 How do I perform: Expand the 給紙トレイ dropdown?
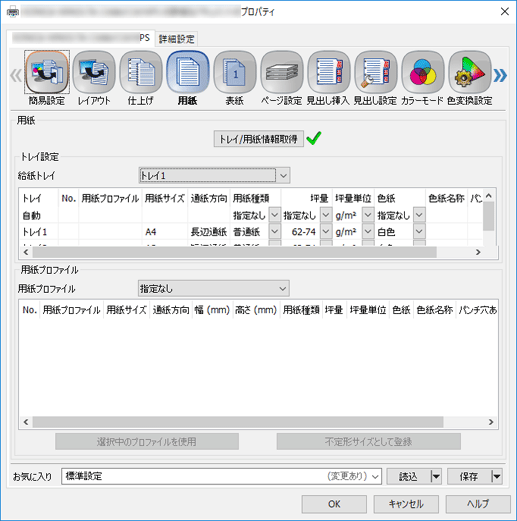coord(283,175)
